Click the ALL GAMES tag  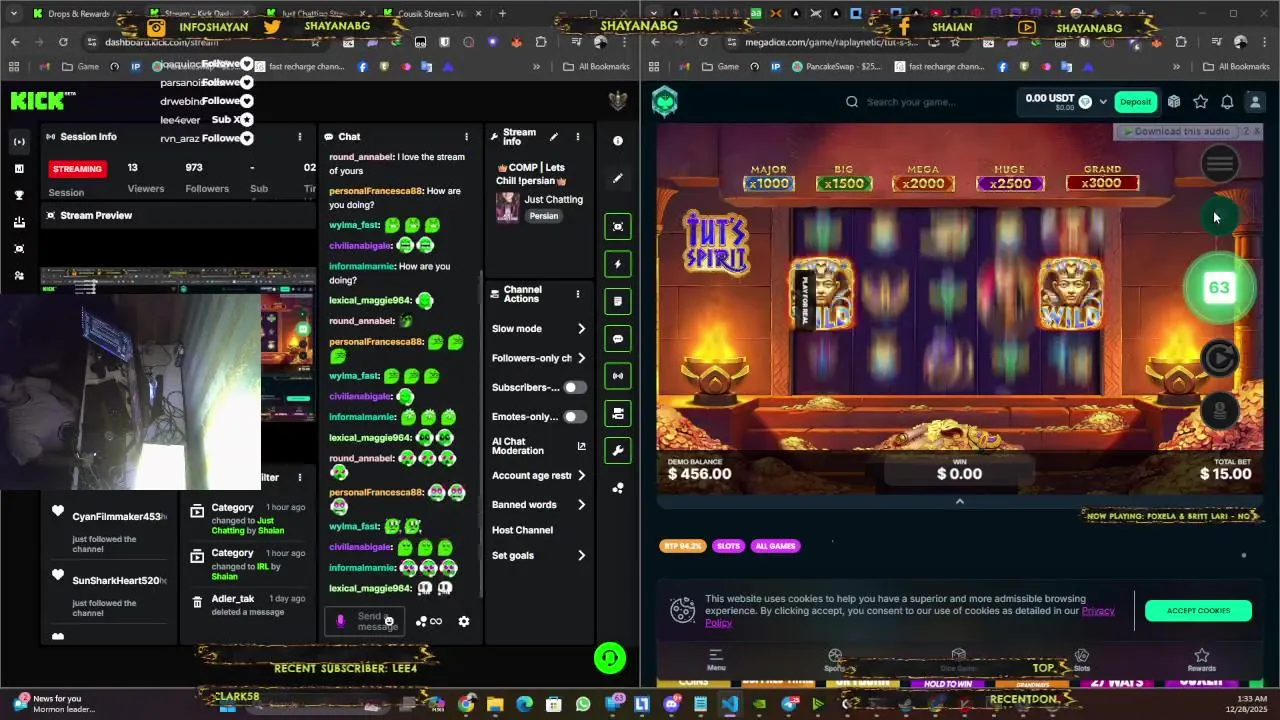tap(775, 546)
